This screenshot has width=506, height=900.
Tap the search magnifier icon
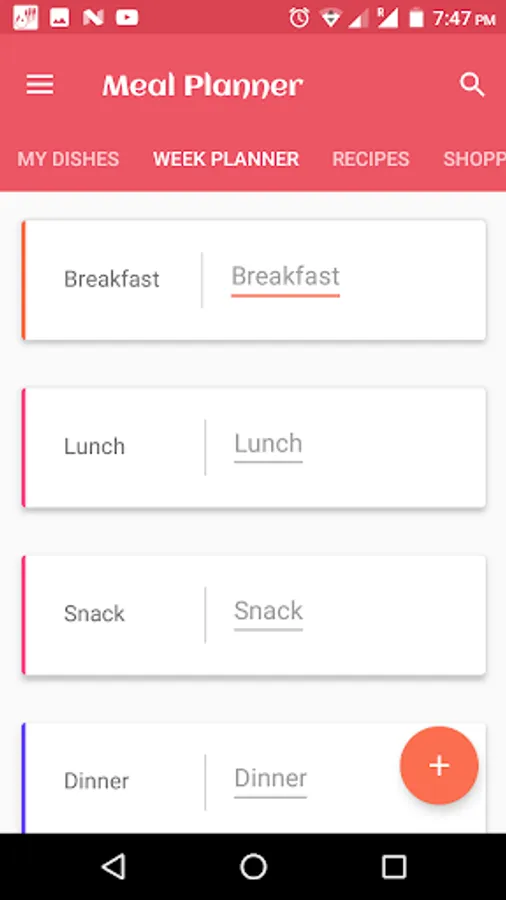click(472, 85)
